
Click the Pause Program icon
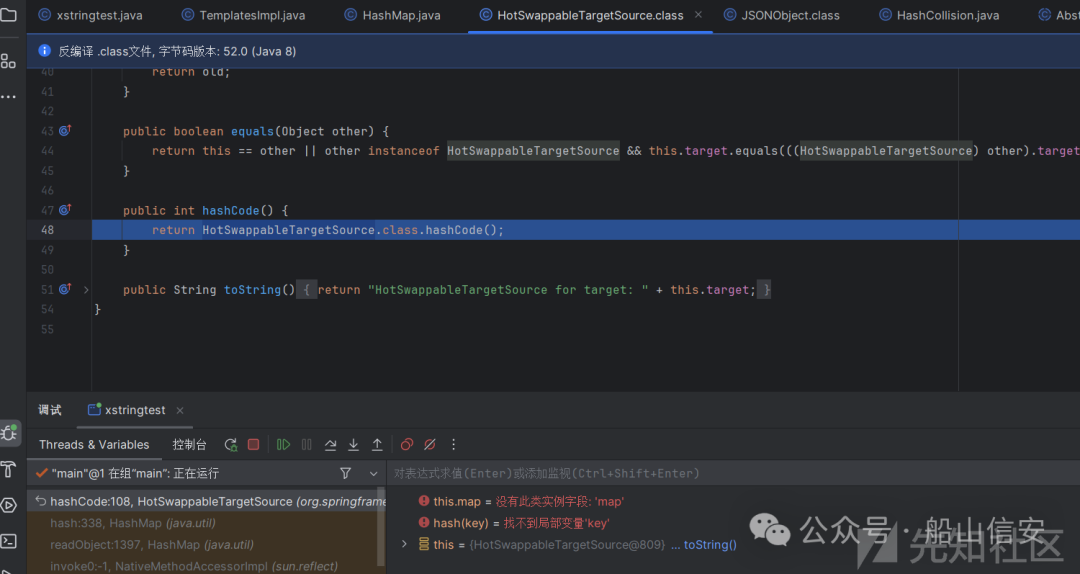click(x=307, y=444)
